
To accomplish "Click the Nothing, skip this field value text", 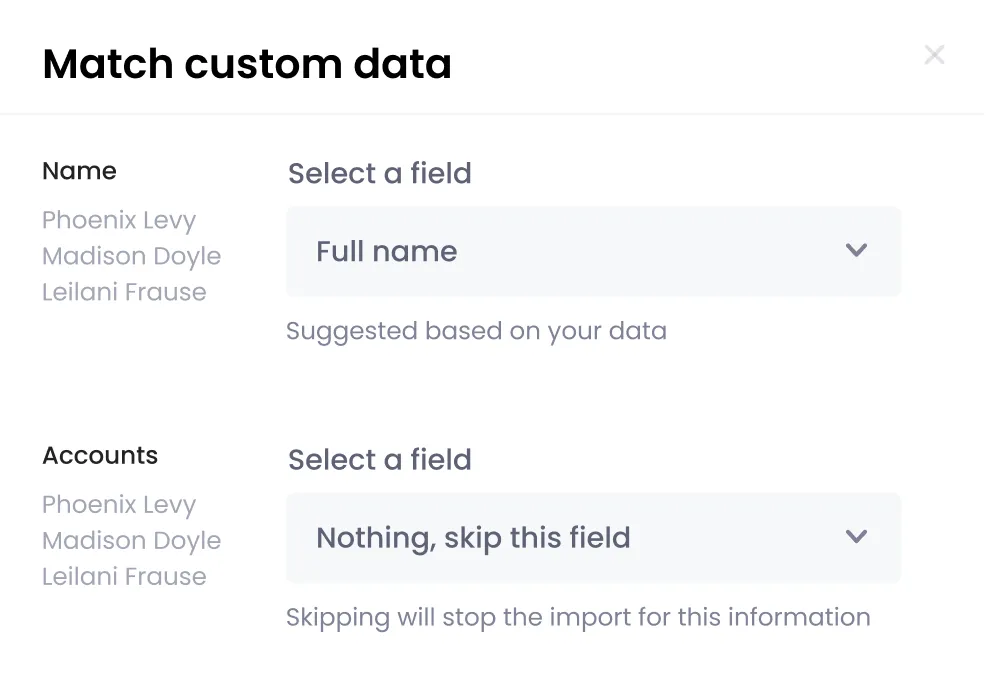I will pos(473,538).
